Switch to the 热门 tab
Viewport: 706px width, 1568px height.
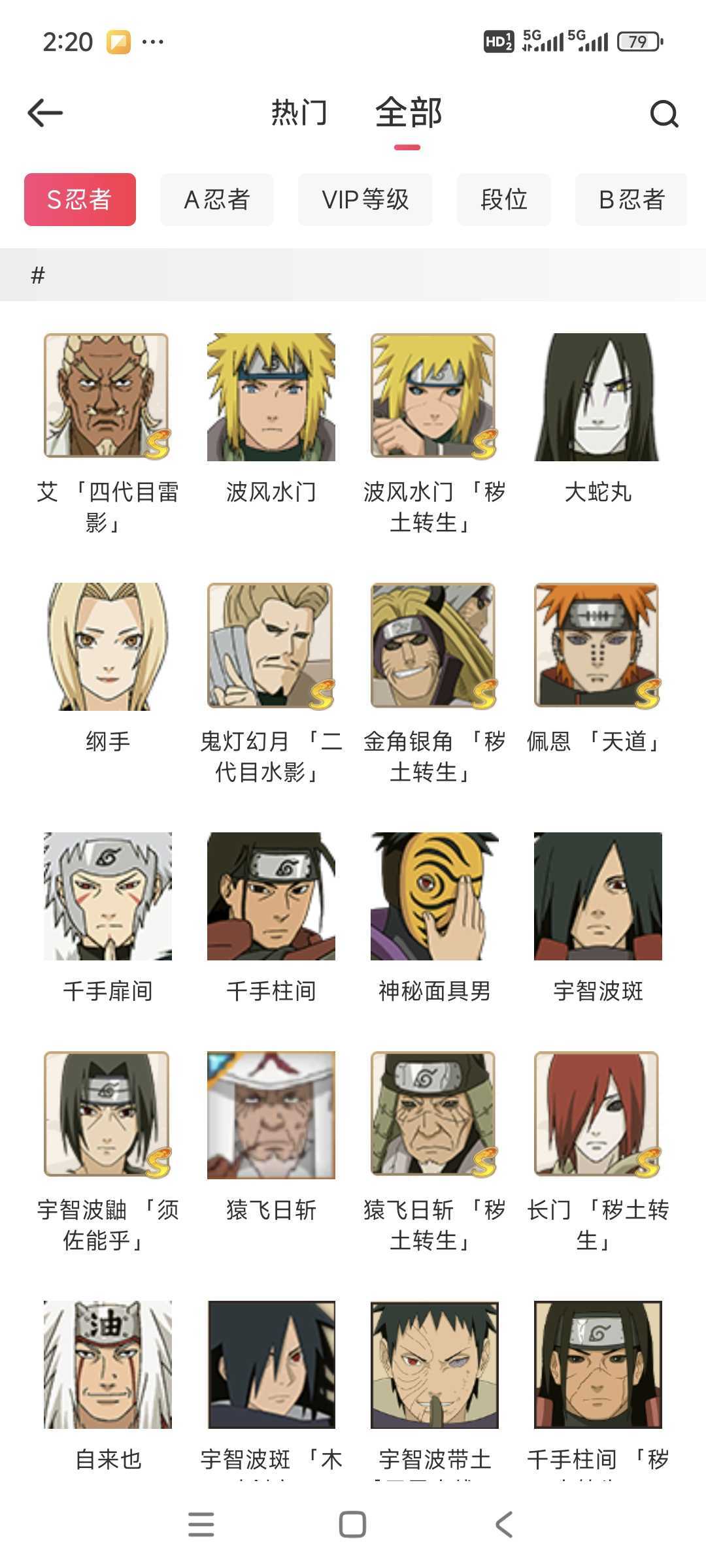coord(299,112)
